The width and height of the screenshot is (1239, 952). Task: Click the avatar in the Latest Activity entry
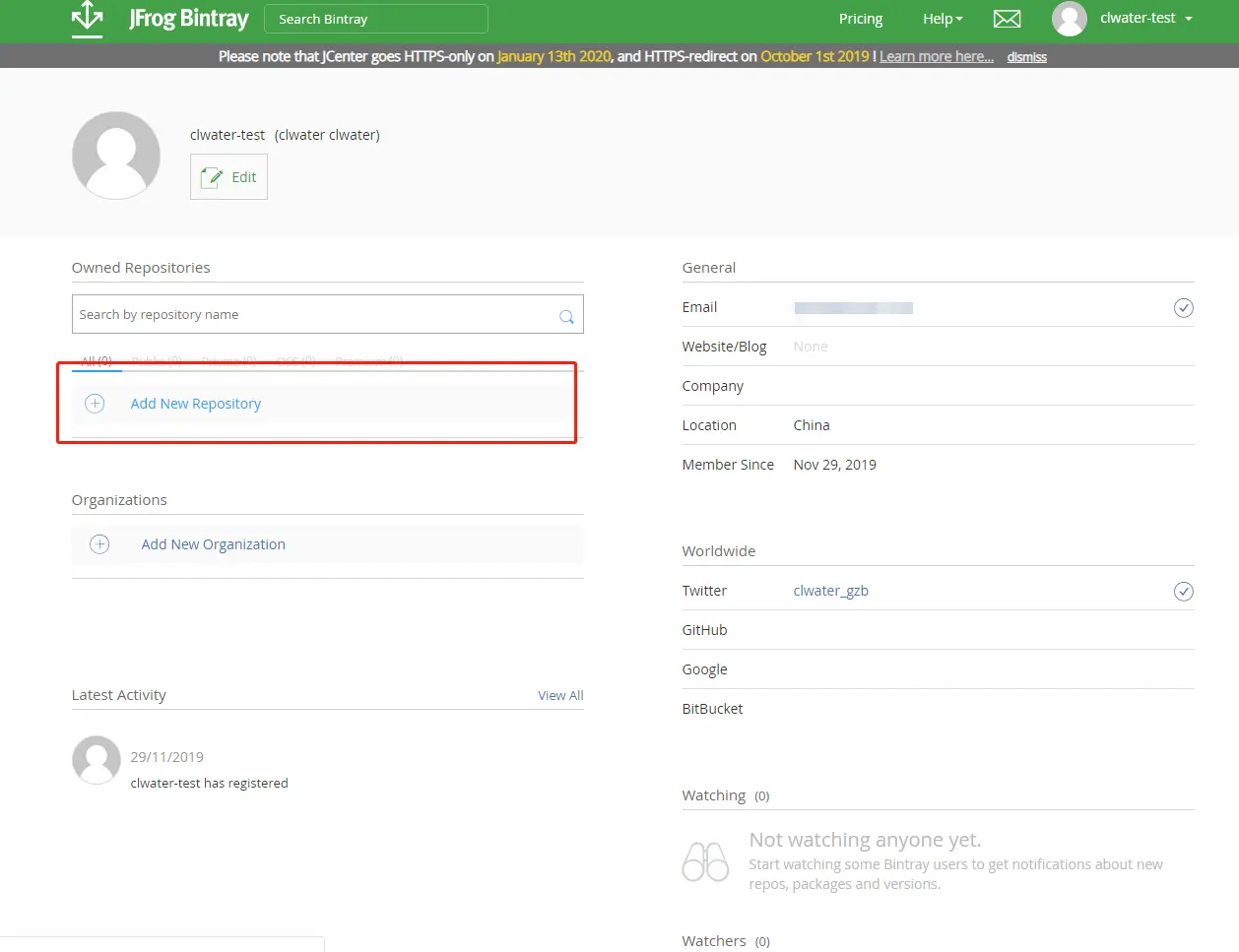point(97,760)
